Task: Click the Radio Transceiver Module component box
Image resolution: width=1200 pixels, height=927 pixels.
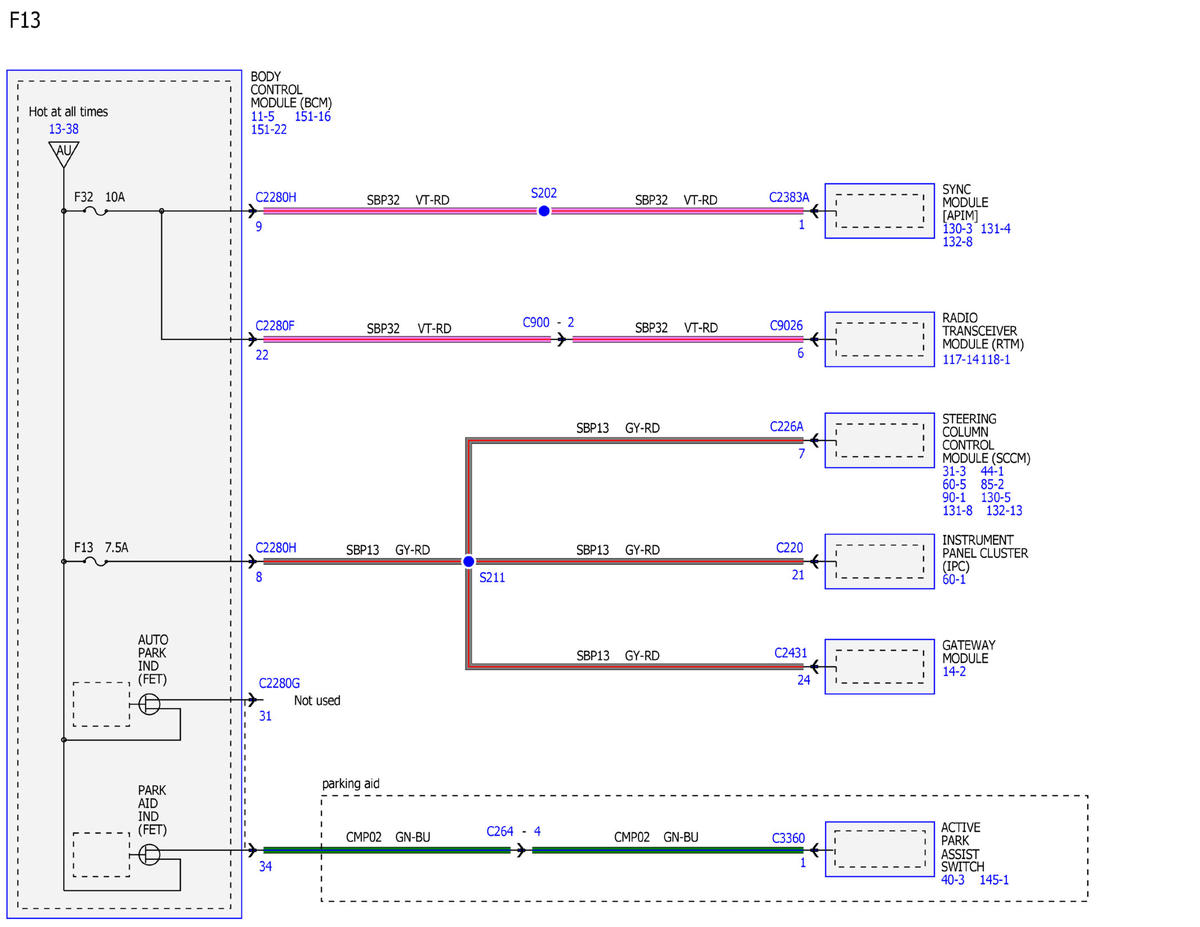Action: click(x=879, y=340)
